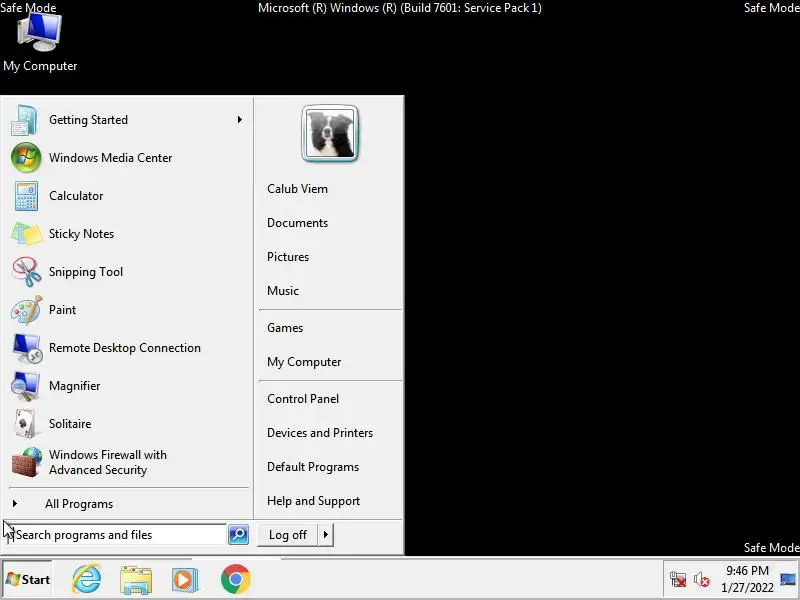Expand the Getting Started submenu arrow
The width and height of the screenshot is (800, 600).
click(x=239, y=119)
